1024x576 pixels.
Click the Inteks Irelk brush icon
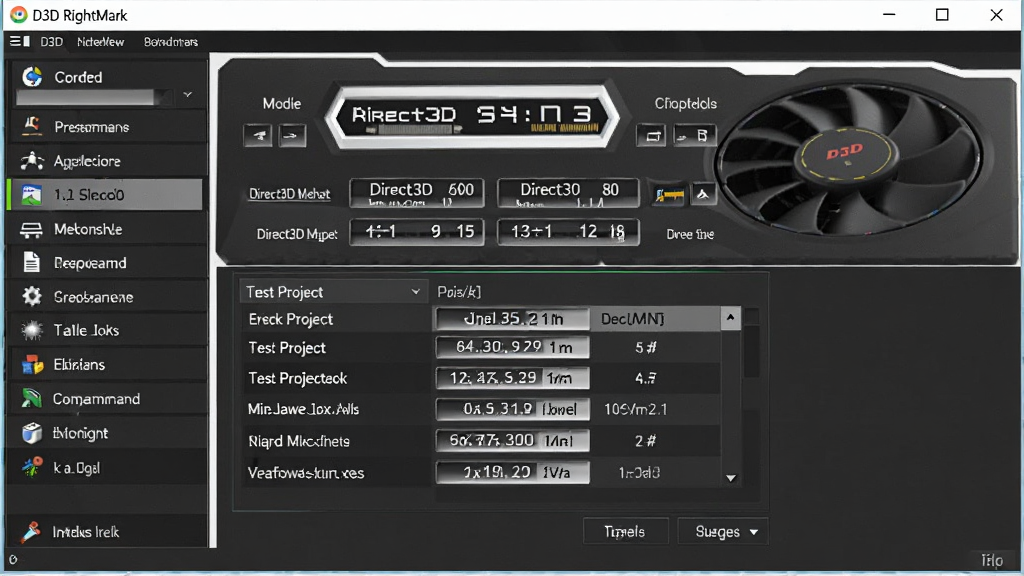pos(31,532)
